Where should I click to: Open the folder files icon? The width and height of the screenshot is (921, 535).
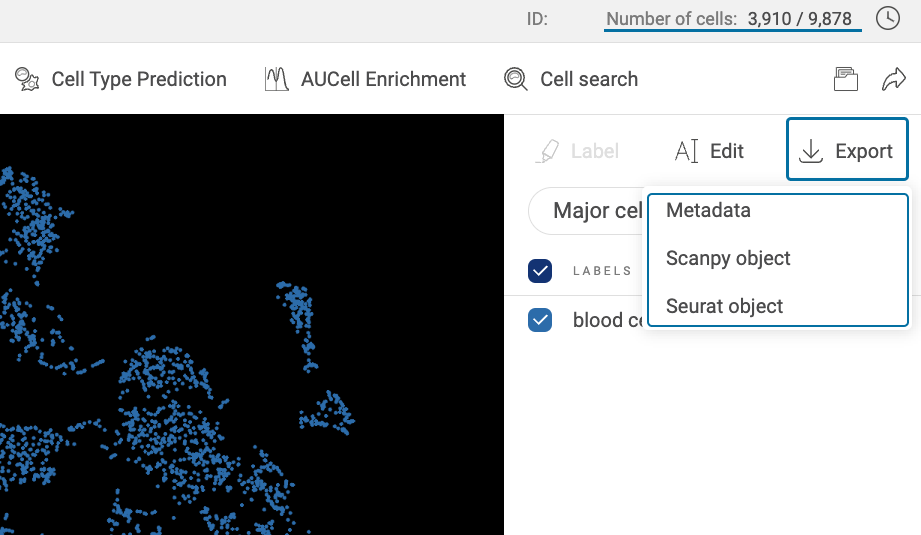tap(846, 80)
